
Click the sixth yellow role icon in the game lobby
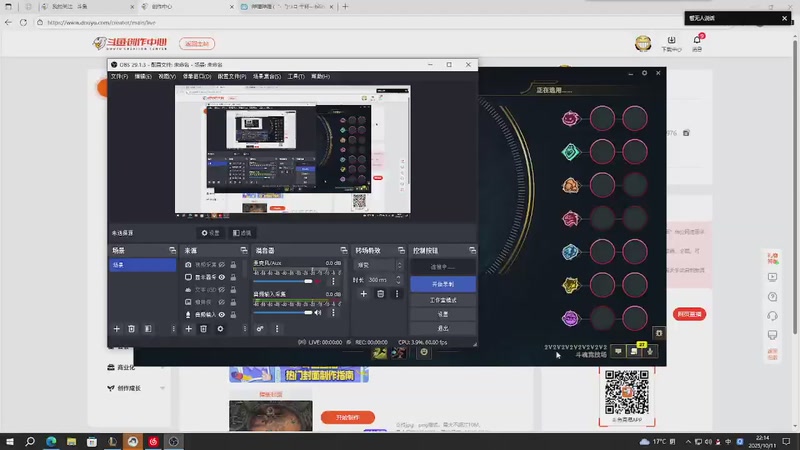click(570, 285)
